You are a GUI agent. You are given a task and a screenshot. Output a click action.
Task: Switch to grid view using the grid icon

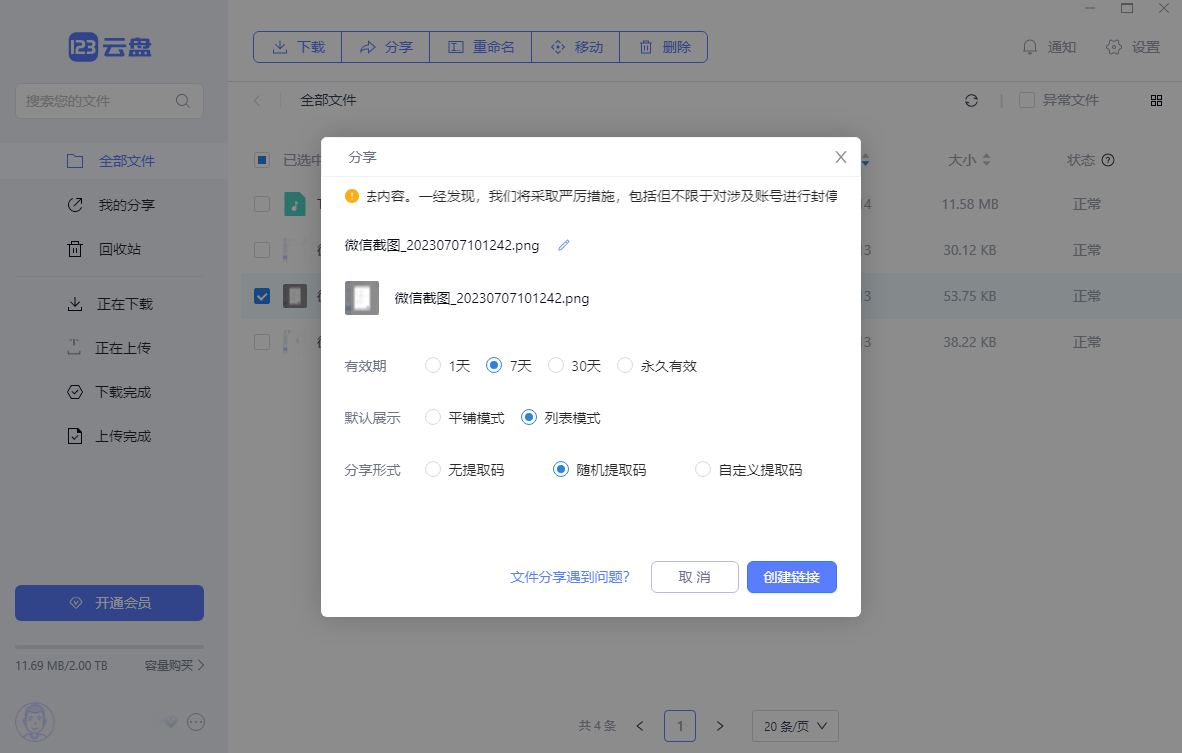[x=1156, y=100]
